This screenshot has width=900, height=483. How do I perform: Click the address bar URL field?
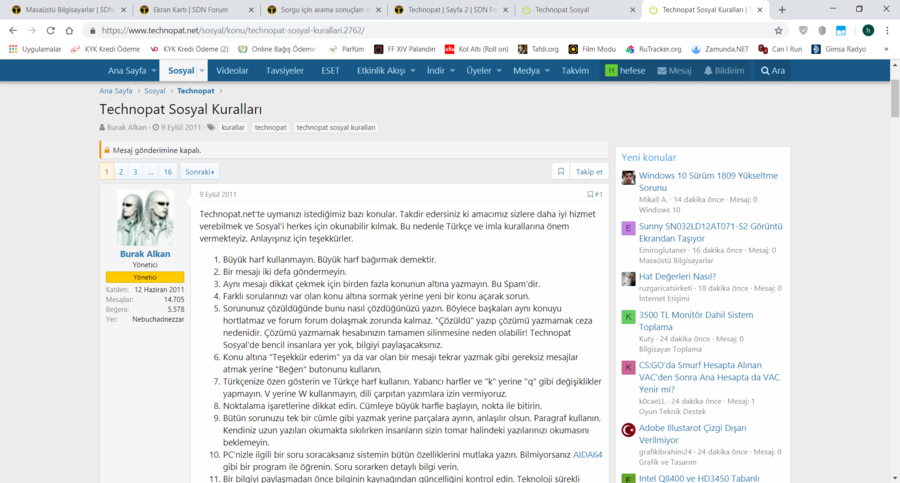click(x=433, y=30)
